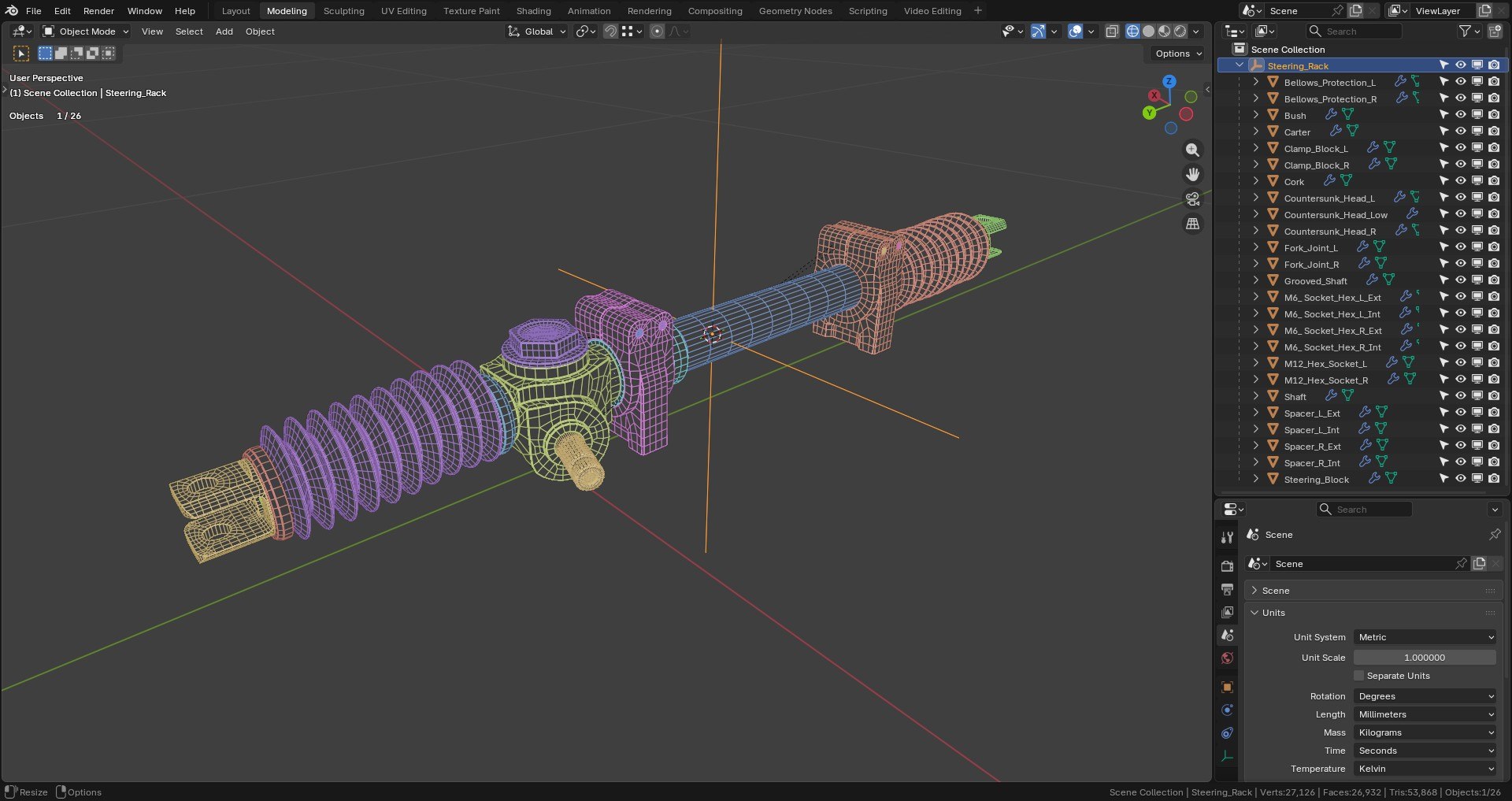Hide the Shaft object with eye icon

(x=1460, y=396)
